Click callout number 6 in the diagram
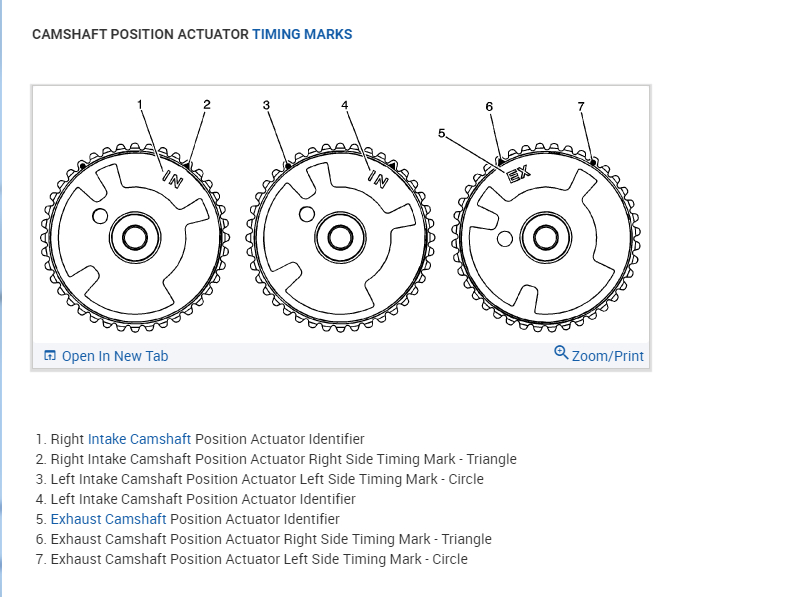The image size is (800, 597). (489, 106)
